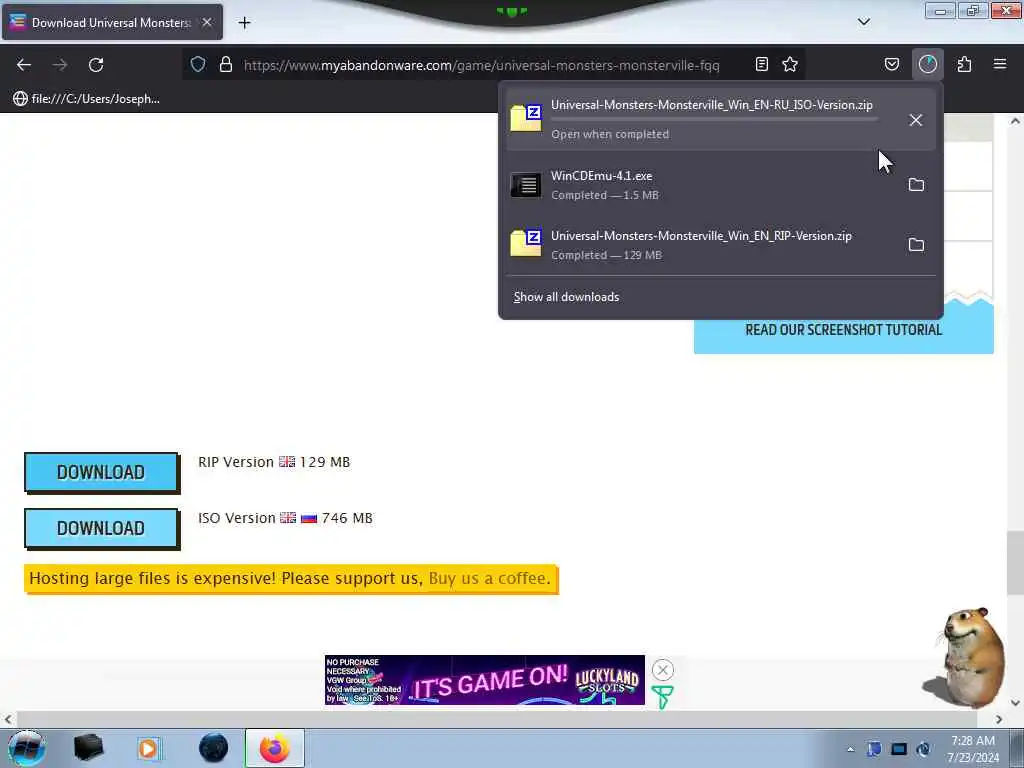Open the taskbar clock 7:28 AM
The image size is (1024, 768).
coord(973,749)
